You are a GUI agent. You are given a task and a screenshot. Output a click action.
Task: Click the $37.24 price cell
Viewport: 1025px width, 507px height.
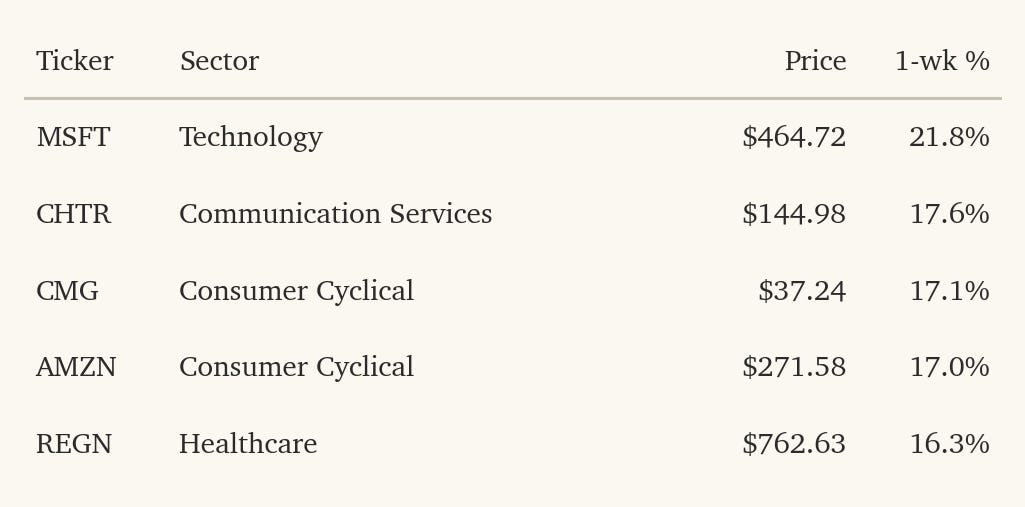click(802, 291)
